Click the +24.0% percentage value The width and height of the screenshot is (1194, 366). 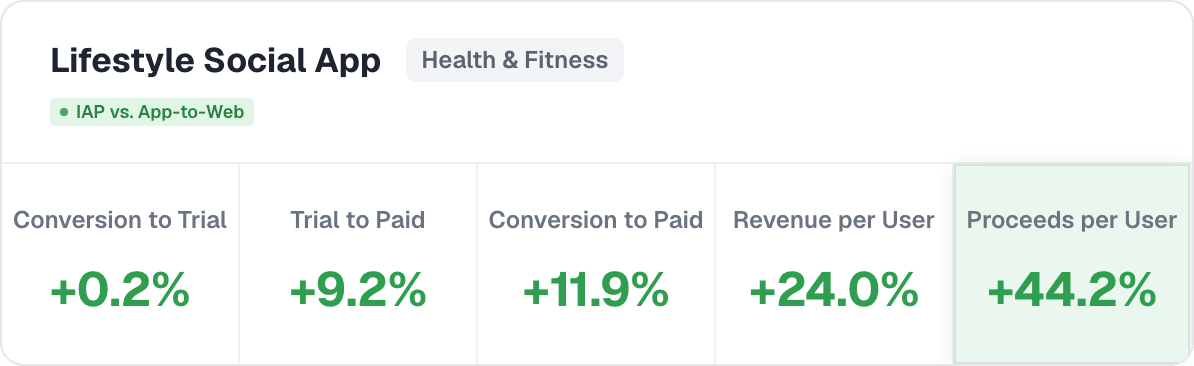[834, 290]
